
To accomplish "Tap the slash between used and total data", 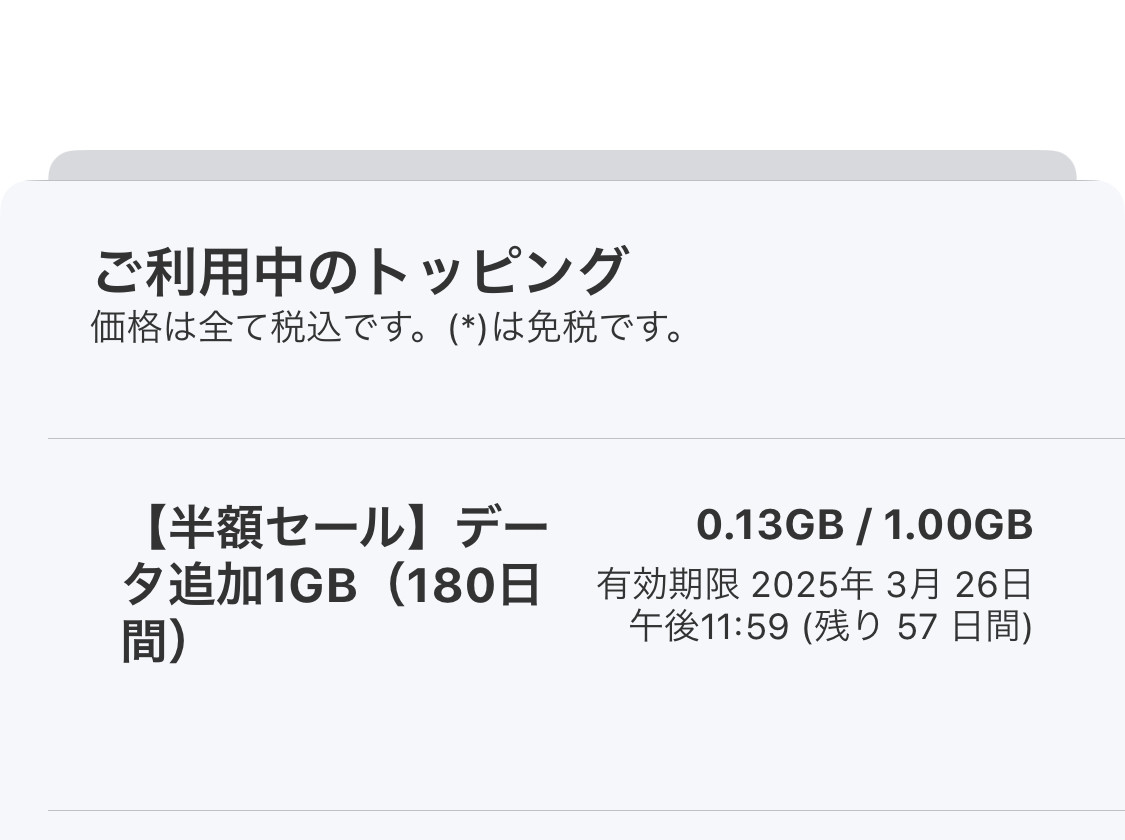I will pyautogui.click(x=862, y=526).
